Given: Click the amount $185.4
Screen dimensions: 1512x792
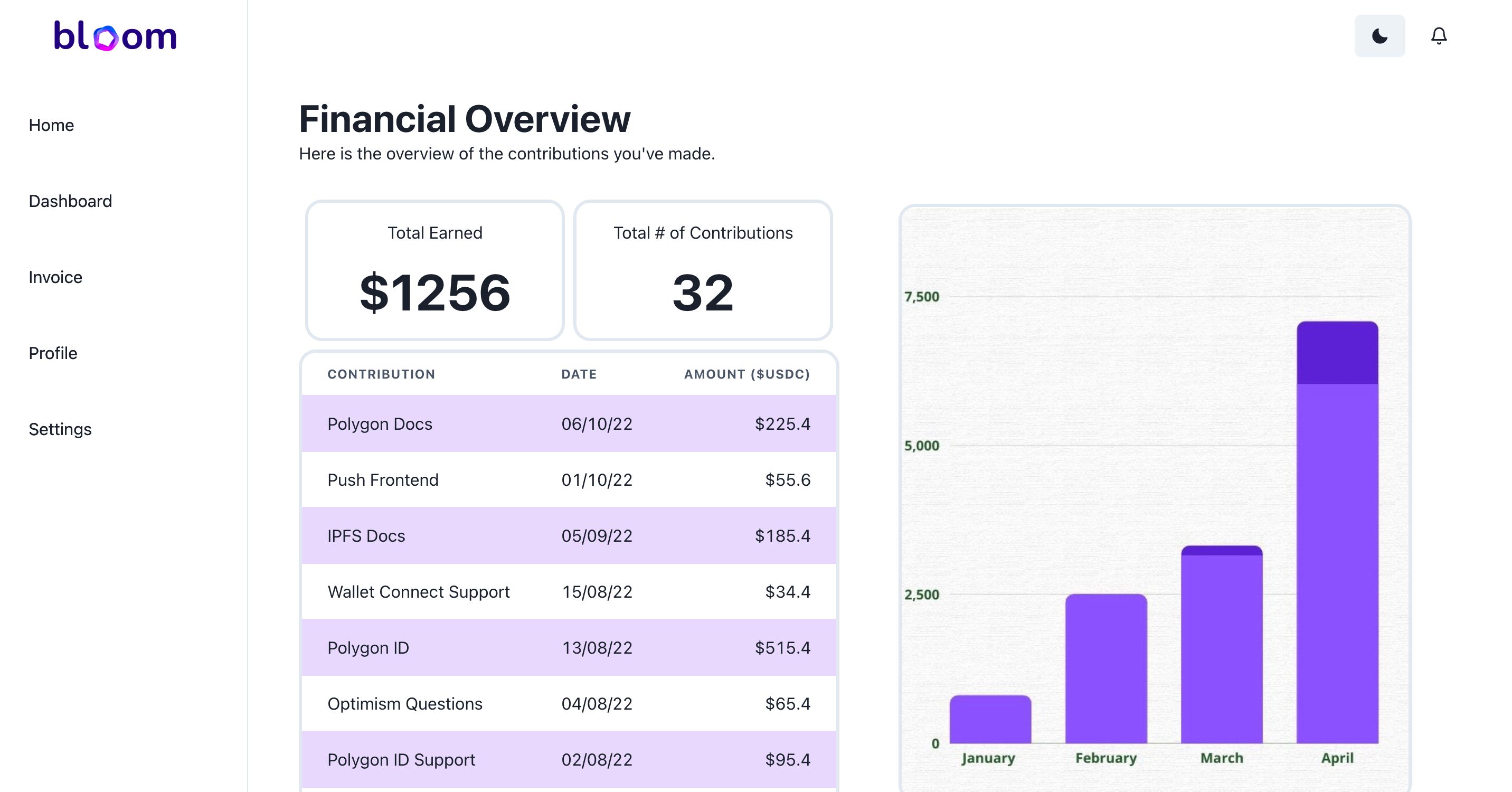Looking at the screenshot, I should point(782,535).
